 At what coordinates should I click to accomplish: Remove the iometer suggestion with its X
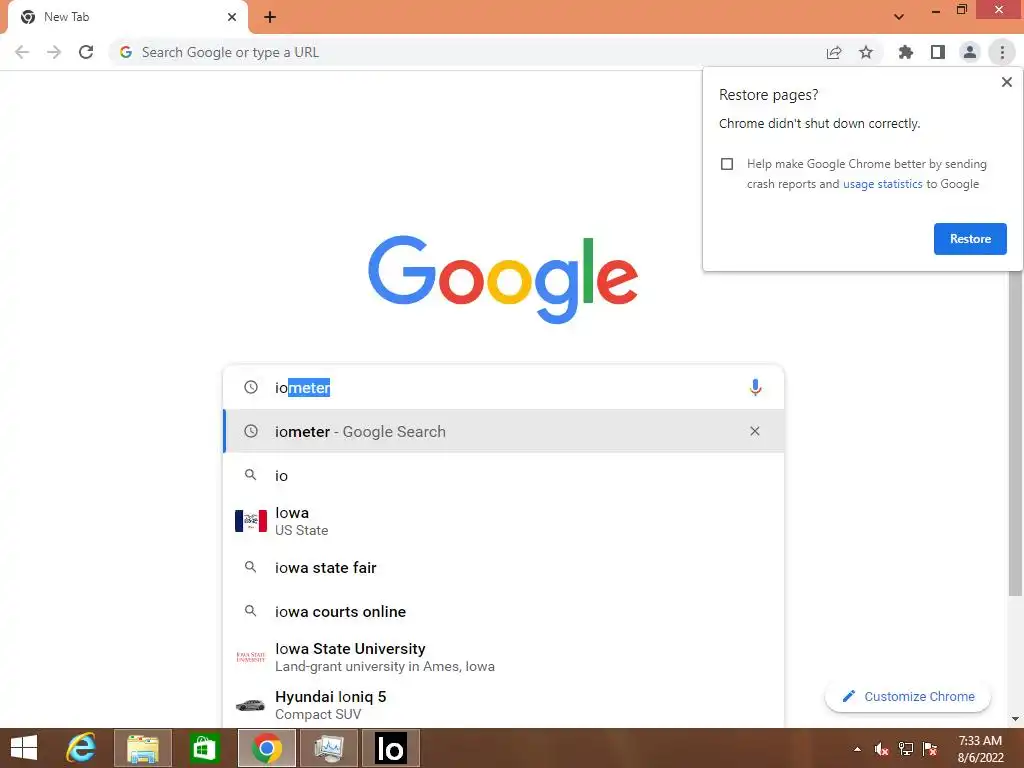(x=755, y=431)
